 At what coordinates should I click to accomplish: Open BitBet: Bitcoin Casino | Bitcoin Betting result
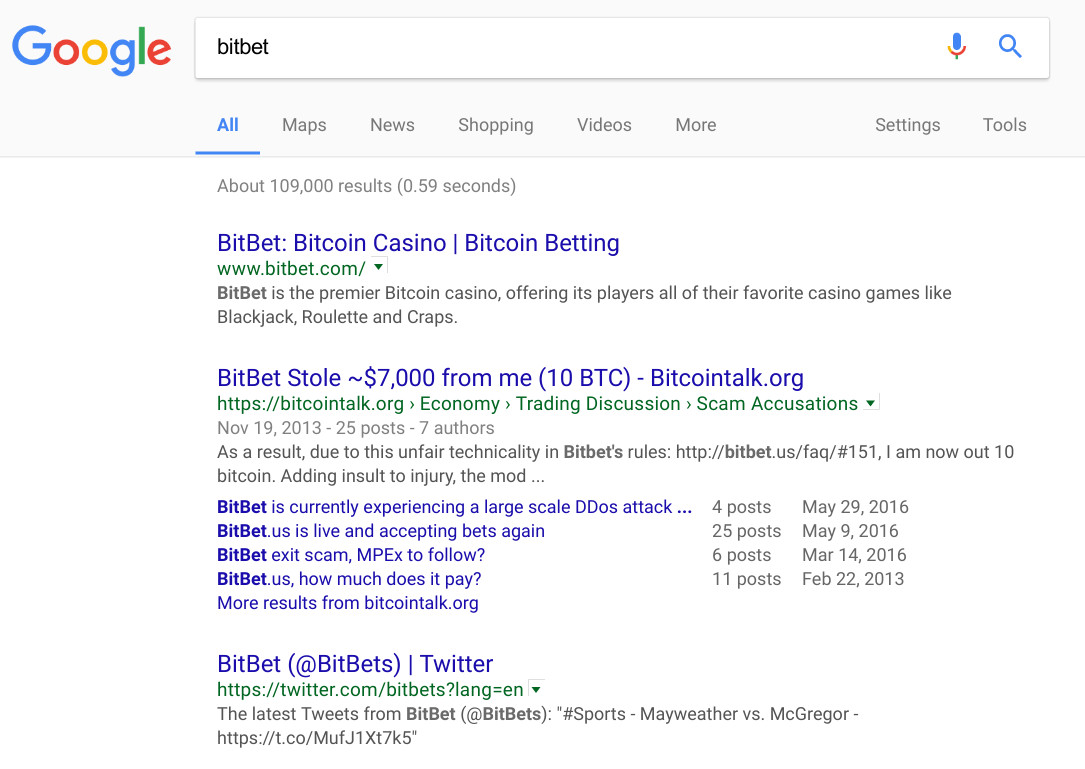[418, 243]
